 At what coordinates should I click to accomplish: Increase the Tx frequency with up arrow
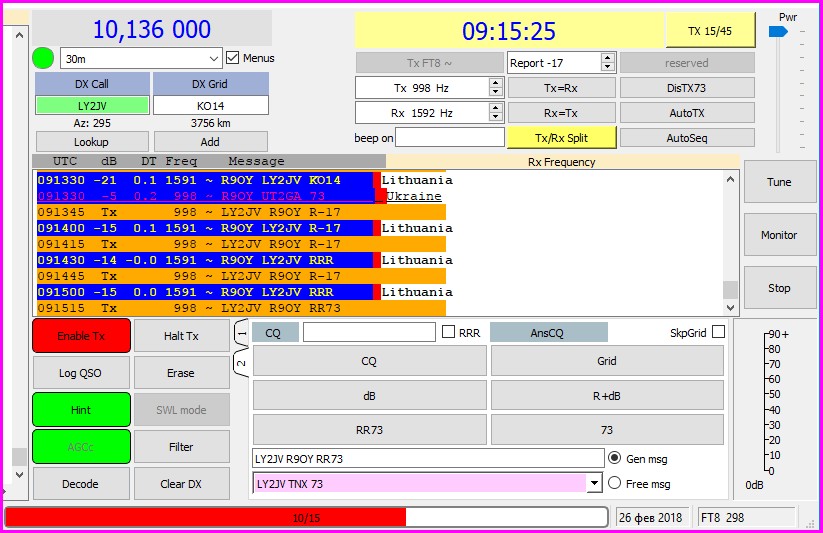point(495,83)
